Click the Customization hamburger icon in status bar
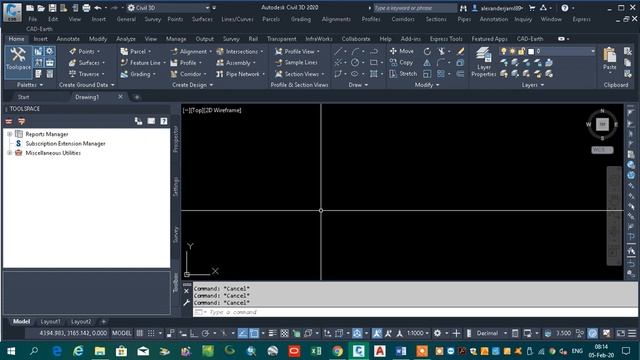This screenshot has width=640, height=360. point(632,333)
